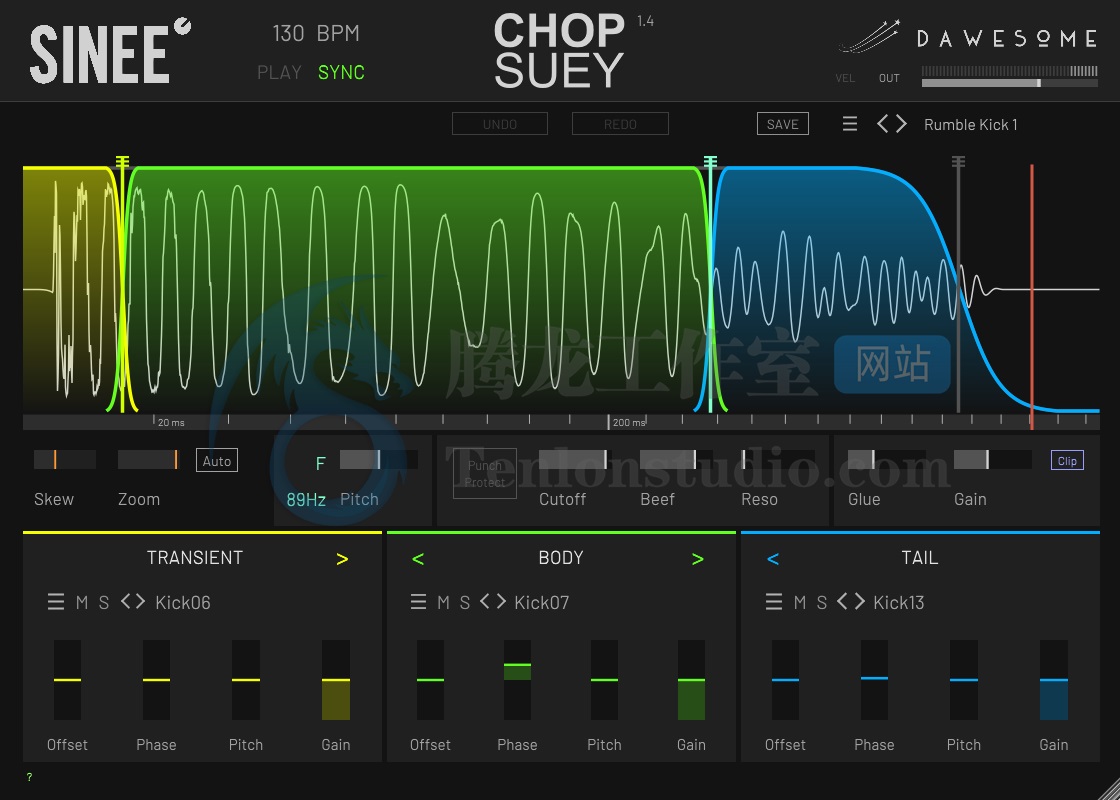The width and height of the screenshot is (1120, 800).
Task: Enable the Clip option next to Gain
Action: (1066, 460)
